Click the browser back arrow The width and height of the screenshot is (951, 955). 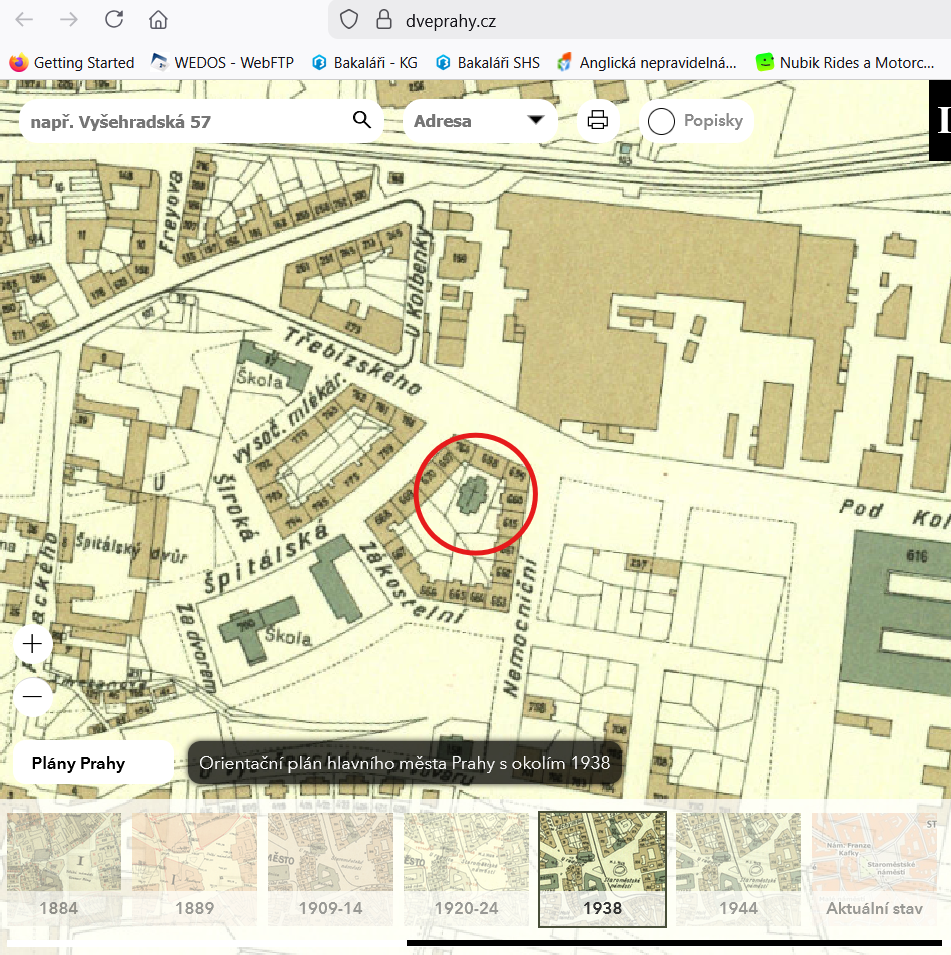click(x=24, y=20)
